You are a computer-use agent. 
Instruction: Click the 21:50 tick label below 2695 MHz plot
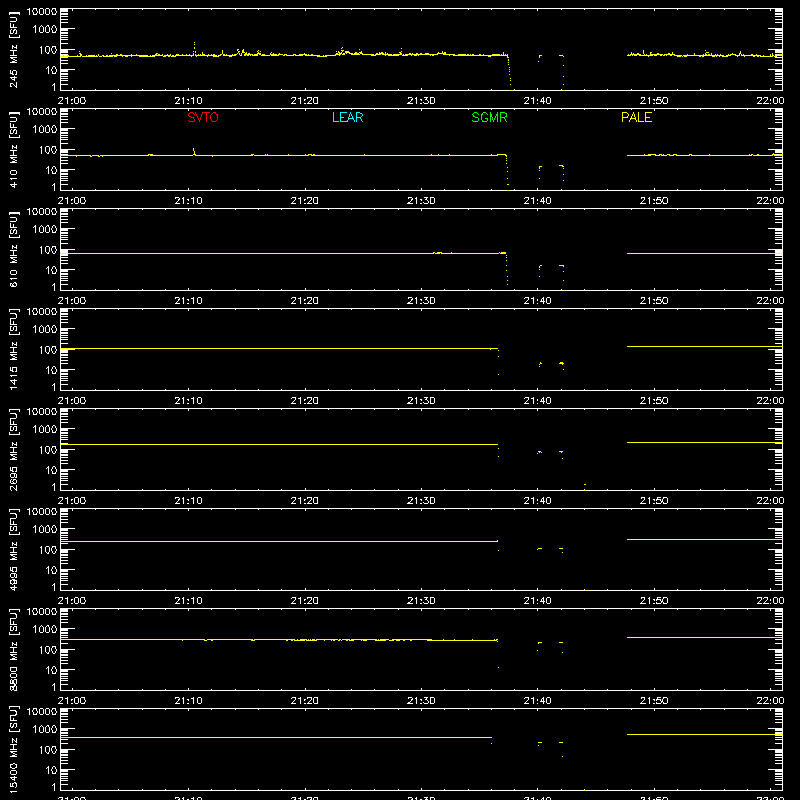[654, 501]
